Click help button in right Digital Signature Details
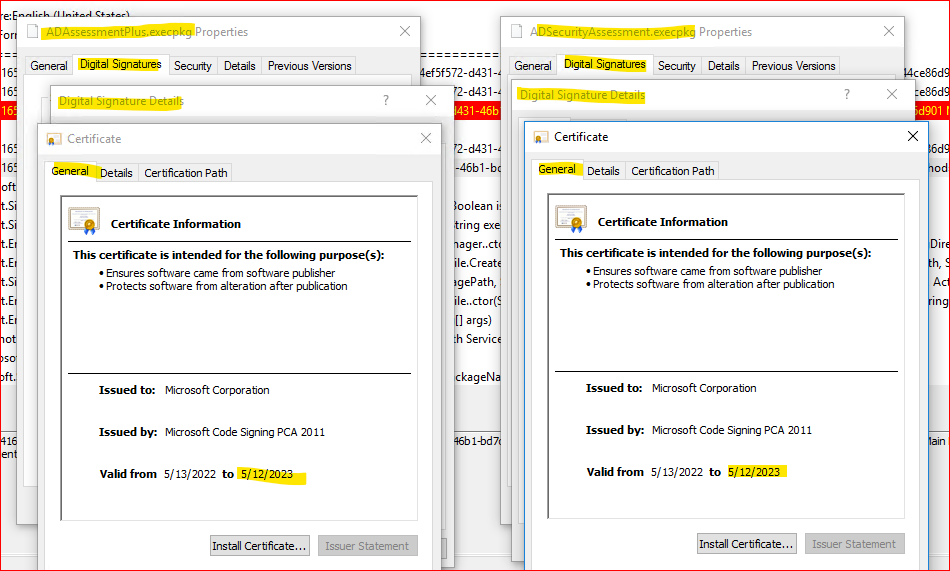The image size is (950, 571). tap(847, 94)
